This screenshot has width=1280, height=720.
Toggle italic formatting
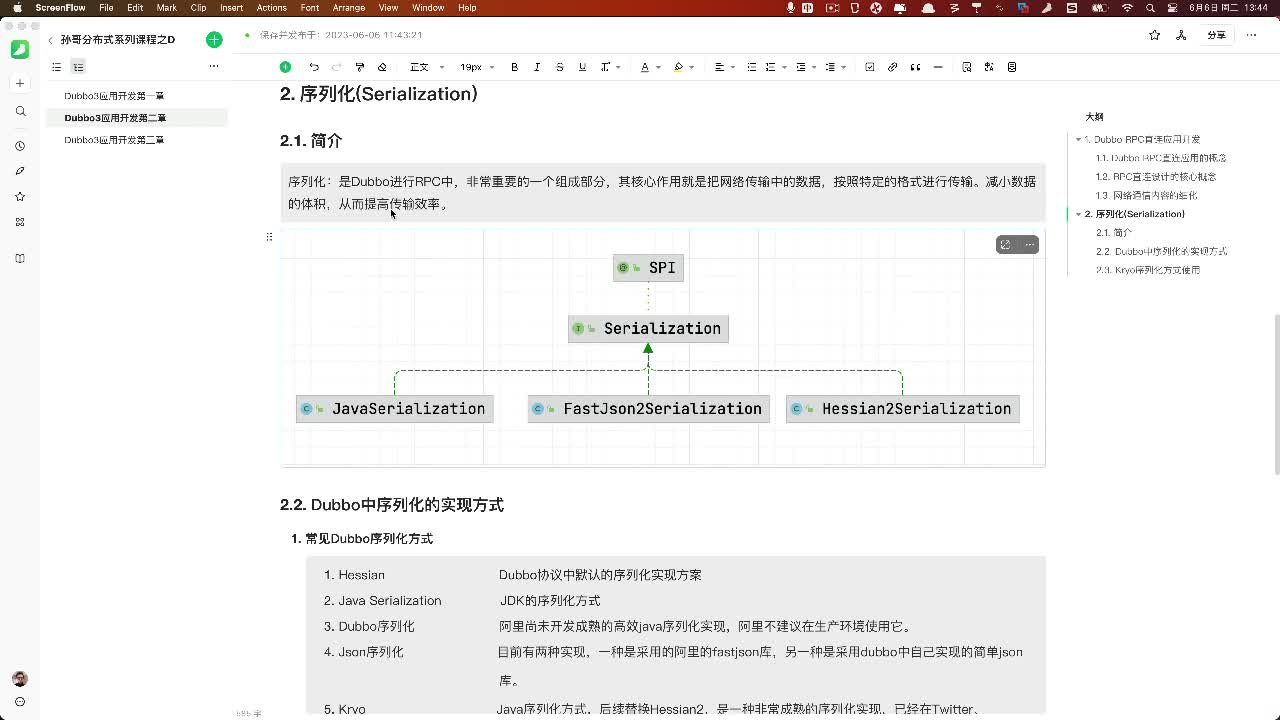coord(537,67)
